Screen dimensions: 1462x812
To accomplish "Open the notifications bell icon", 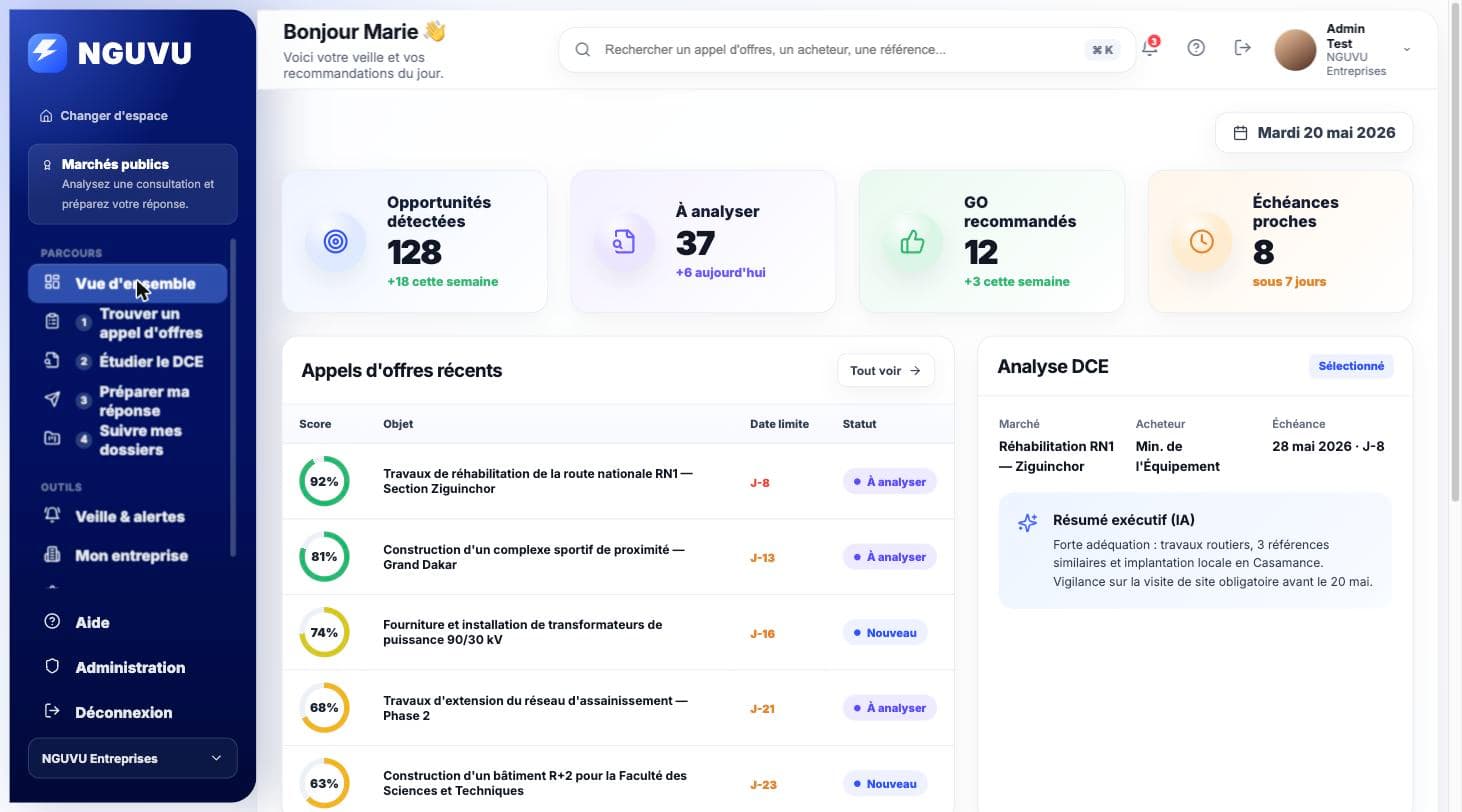I will (x=1149, y=48).
